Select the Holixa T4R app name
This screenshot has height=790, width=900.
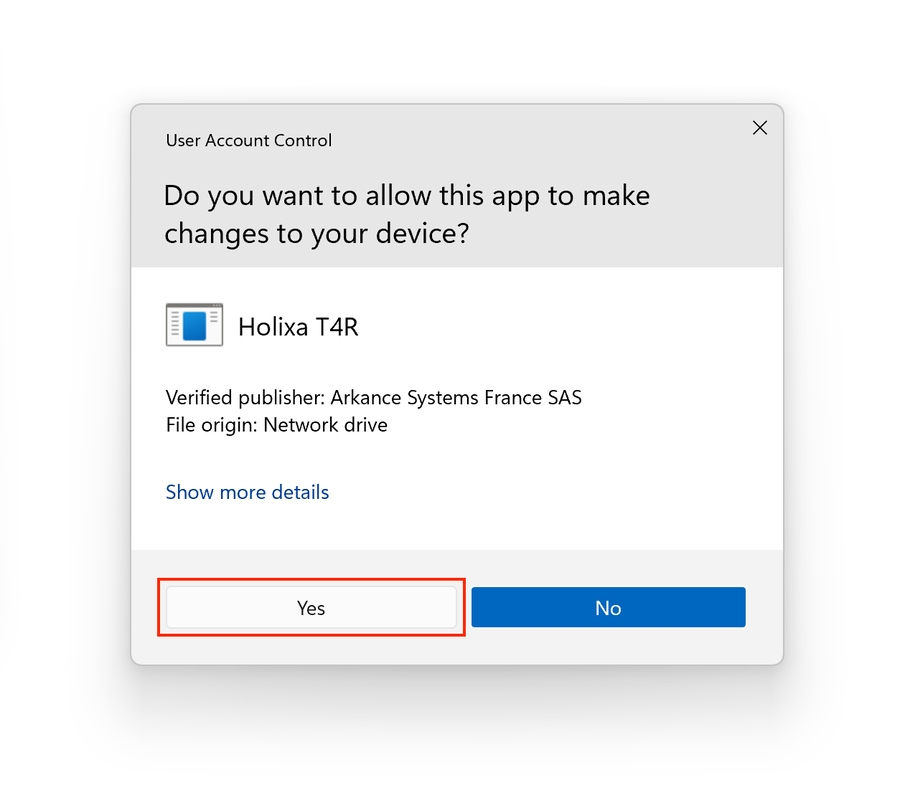[x=298, y=326]
